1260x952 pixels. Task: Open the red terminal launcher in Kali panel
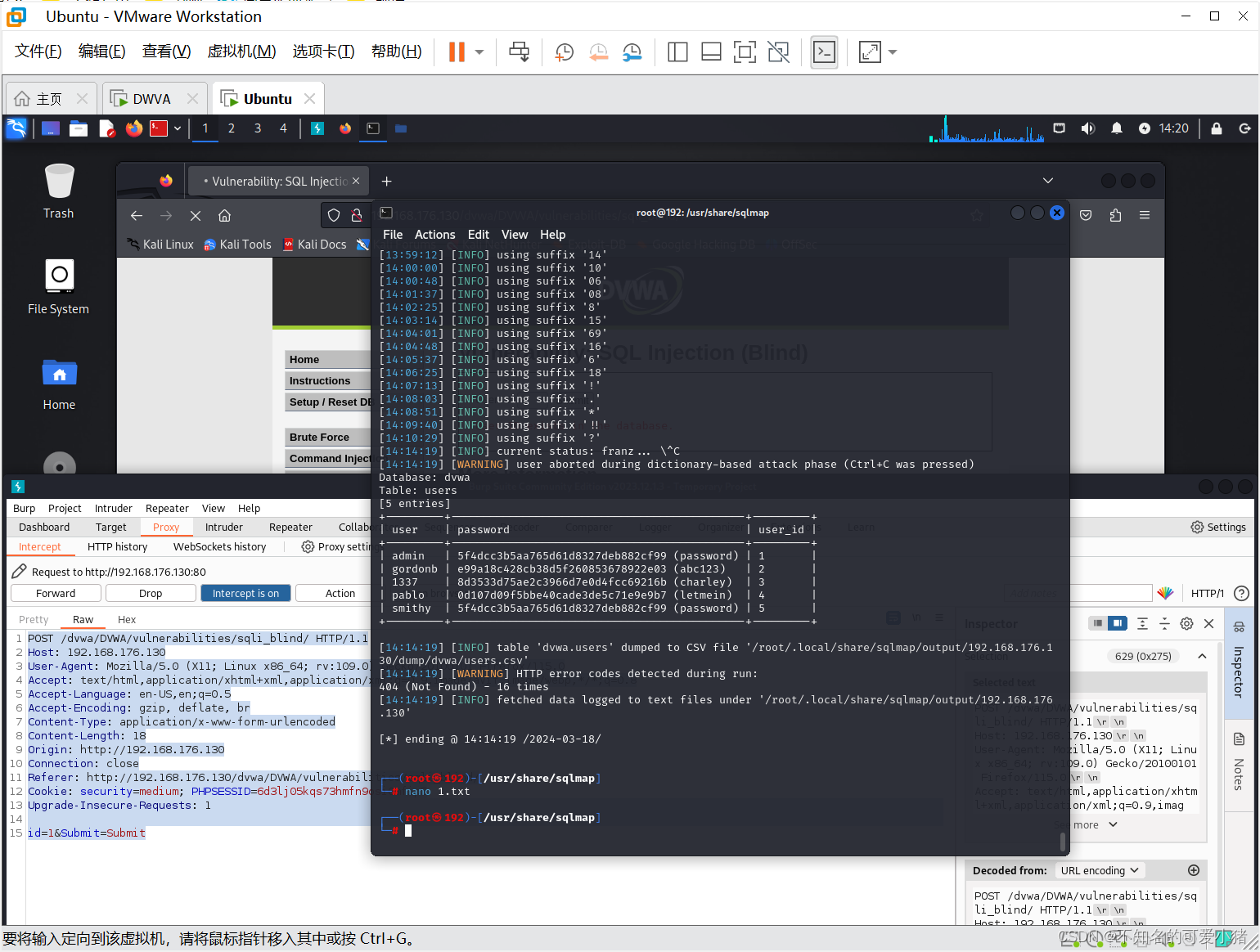[159, 128]
